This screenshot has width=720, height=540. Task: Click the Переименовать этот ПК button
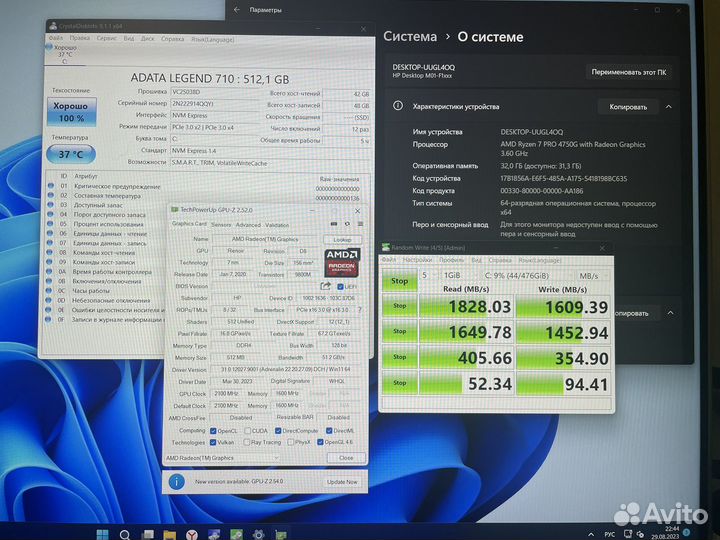(629, 72)
